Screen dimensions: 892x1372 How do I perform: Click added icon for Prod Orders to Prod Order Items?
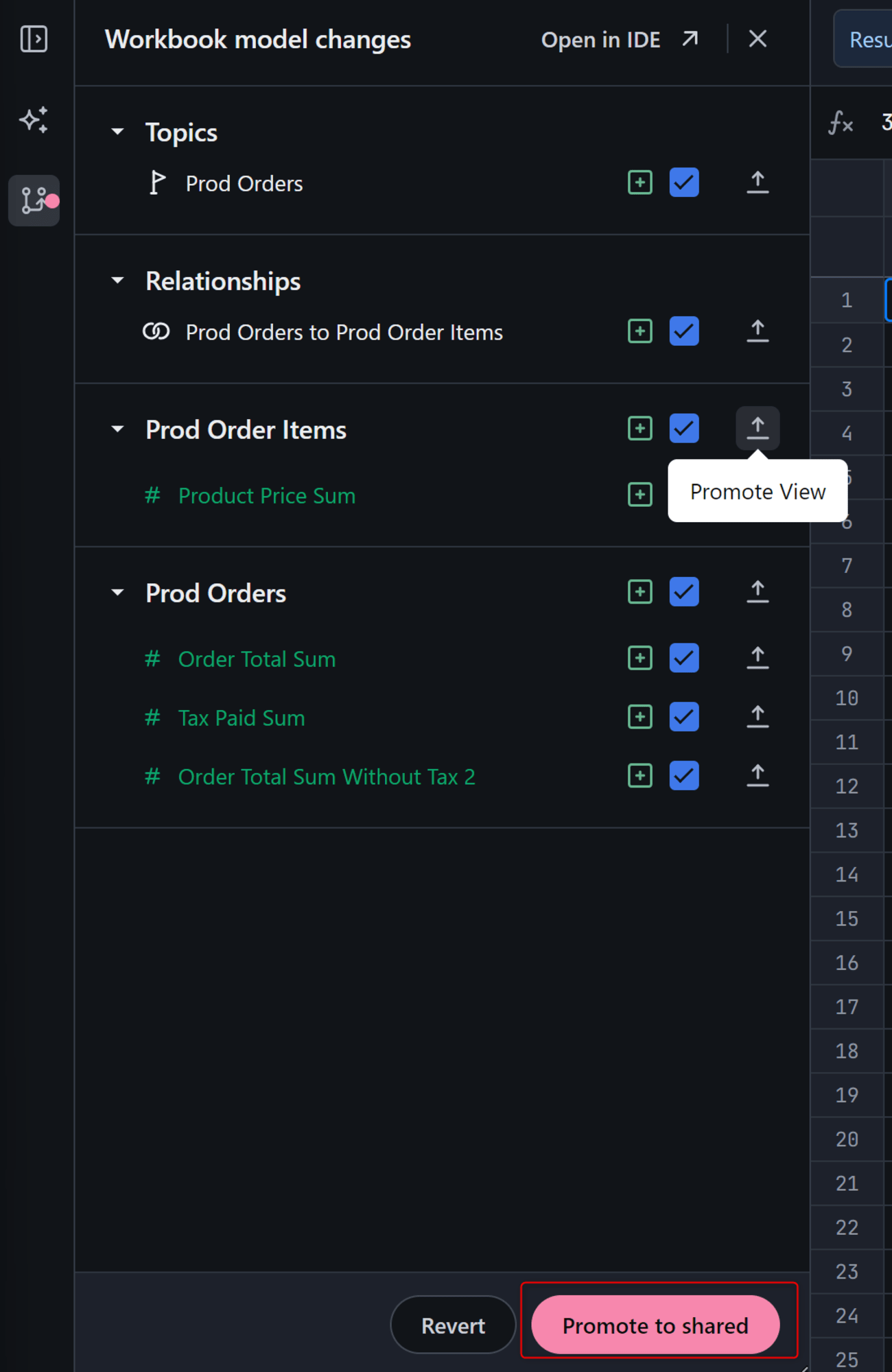[639, 331]
